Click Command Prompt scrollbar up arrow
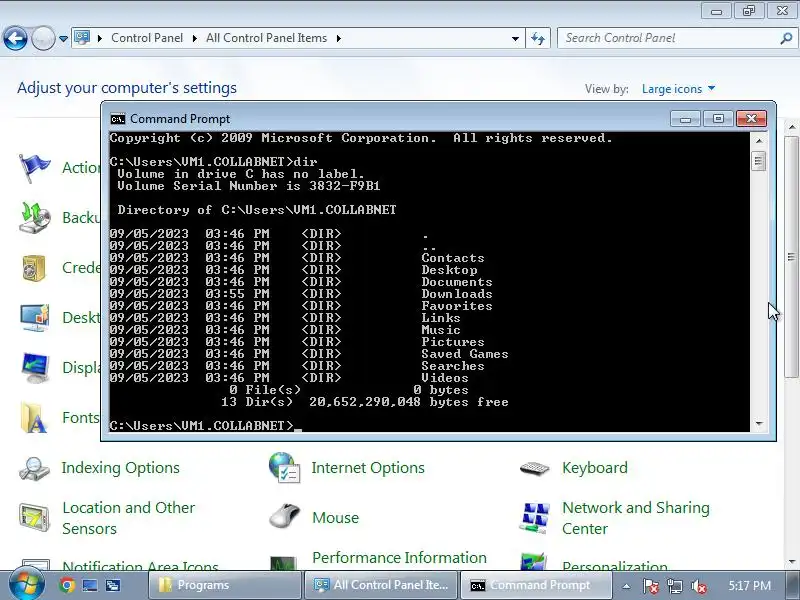 pos(758,141)
